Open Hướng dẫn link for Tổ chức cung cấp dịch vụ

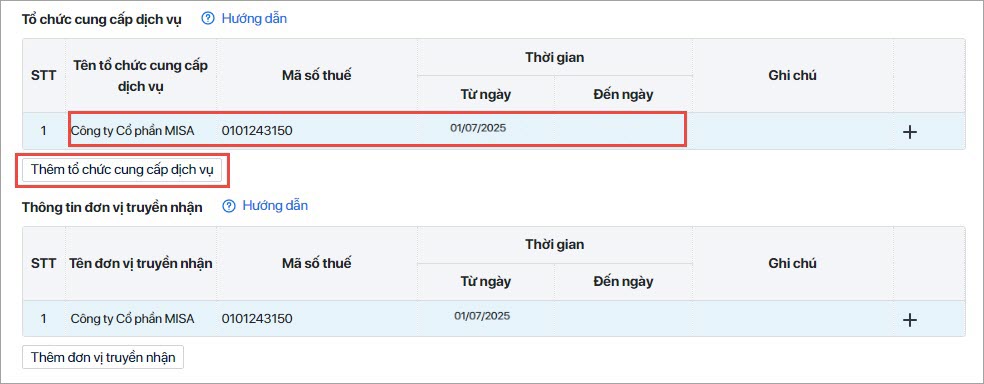coord(254,19)
